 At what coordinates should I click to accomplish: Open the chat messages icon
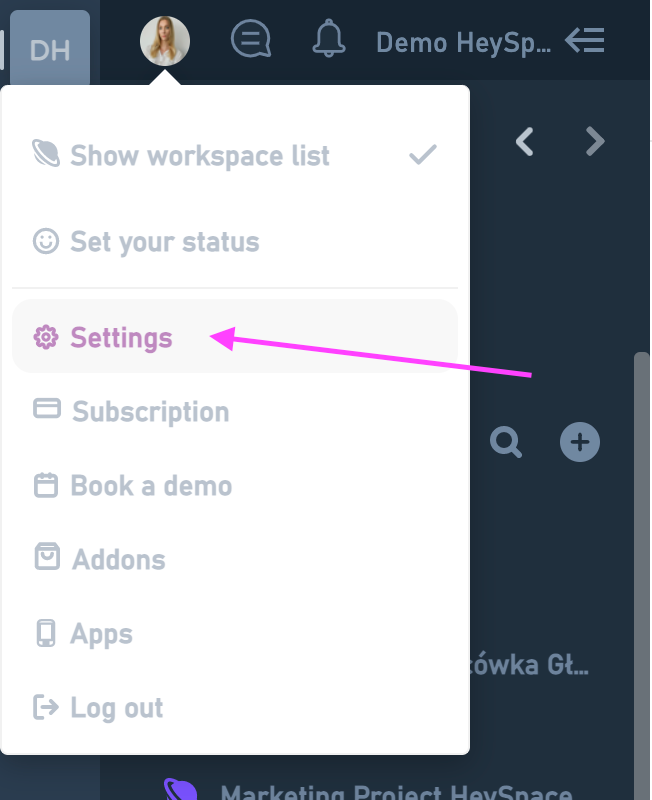pyautogui.click(x=251, y=41)
